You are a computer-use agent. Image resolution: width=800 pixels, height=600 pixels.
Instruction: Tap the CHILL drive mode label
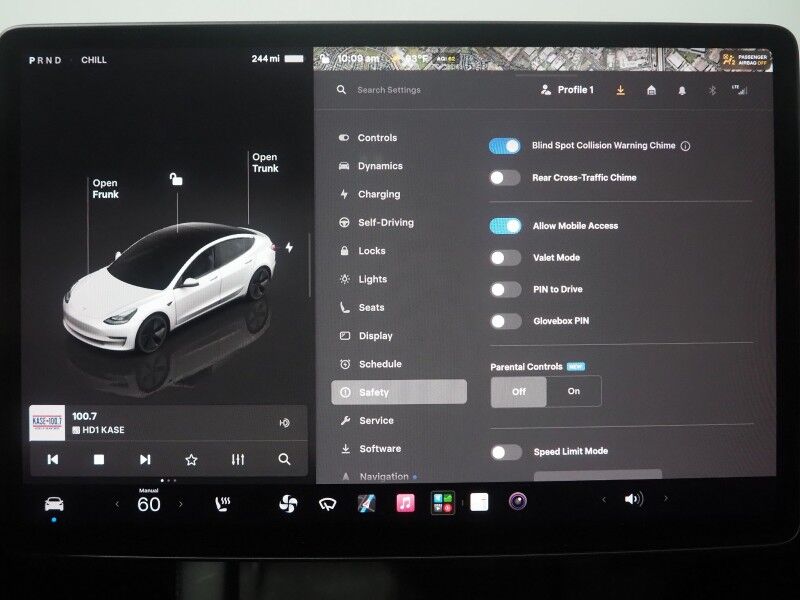point(94,60)
